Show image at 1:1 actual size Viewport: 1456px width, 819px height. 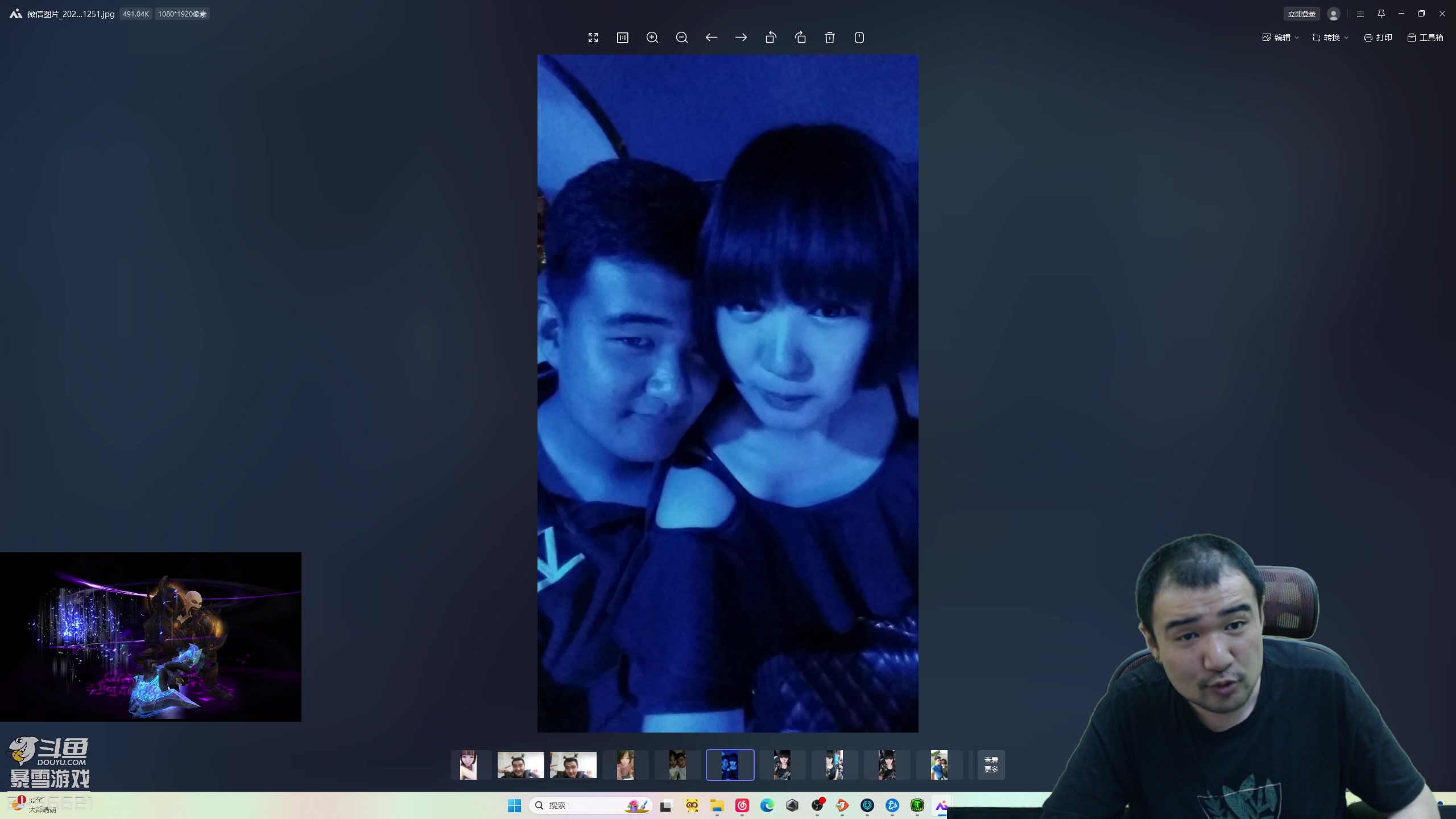(x=623, y=38)
